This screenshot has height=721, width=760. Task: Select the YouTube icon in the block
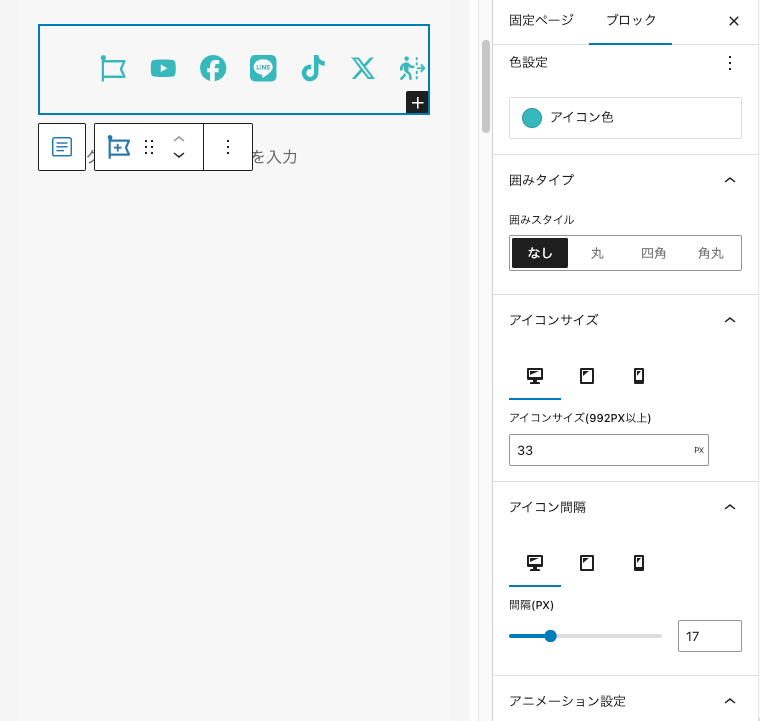[x=163, y=68]
